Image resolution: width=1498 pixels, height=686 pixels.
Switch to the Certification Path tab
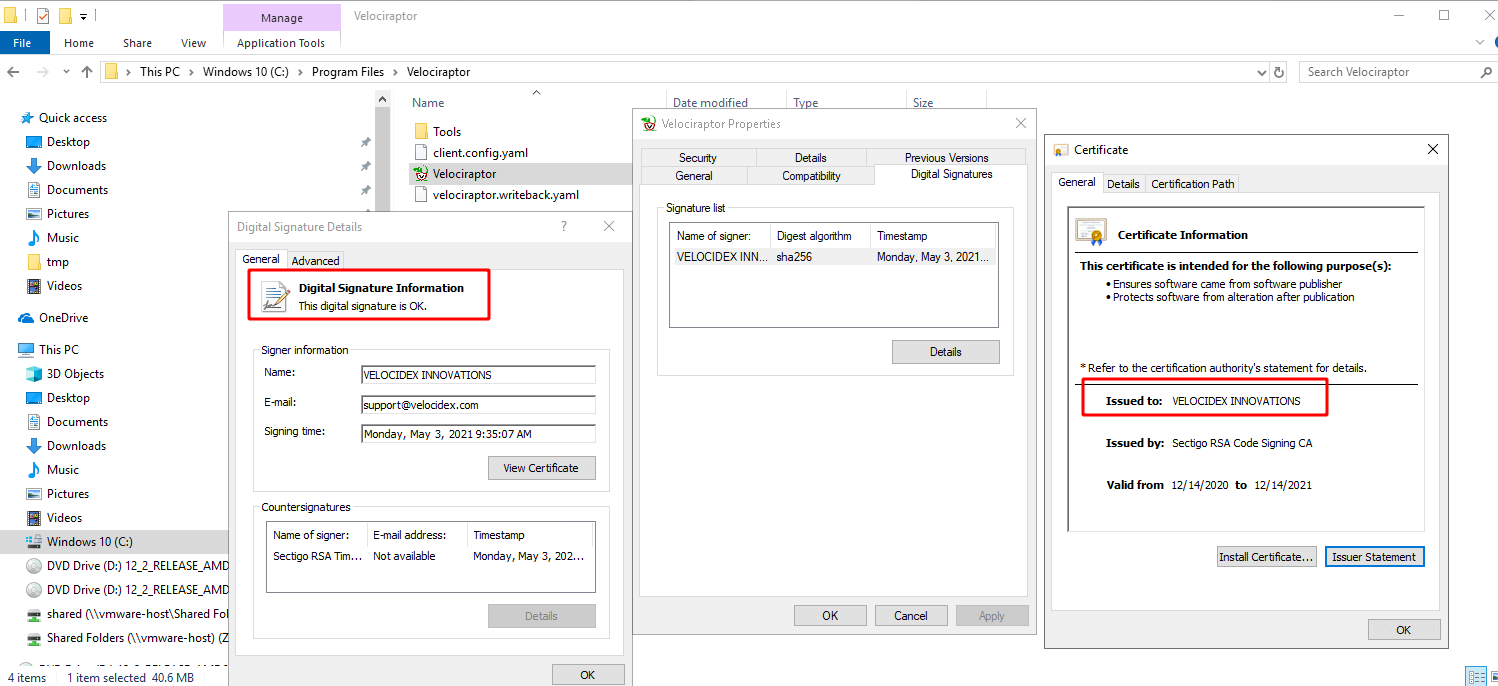1192,183
